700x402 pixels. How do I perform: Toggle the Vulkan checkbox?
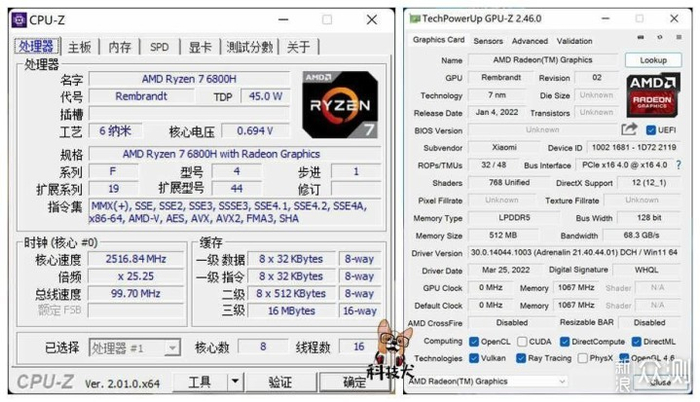[x=474, y=358]
